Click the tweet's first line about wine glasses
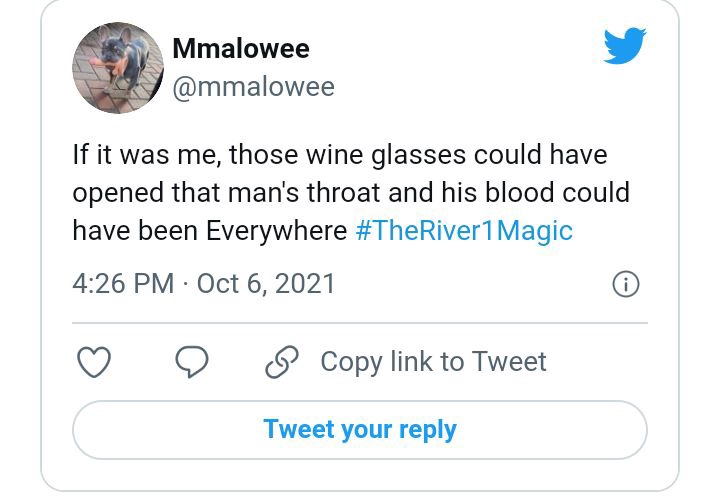 340,154
